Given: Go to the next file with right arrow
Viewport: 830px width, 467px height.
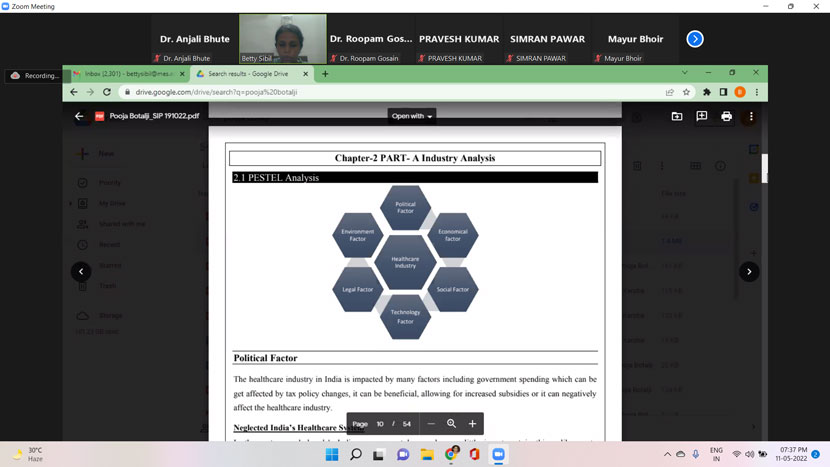Looking at the screenshot, I should 748,271.
